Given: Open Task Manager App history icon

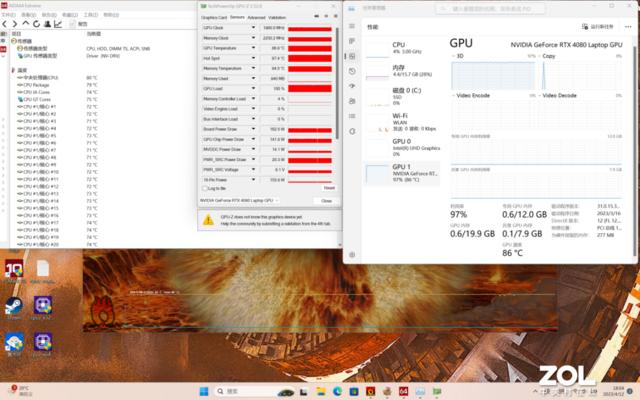Looking at the screenshot, I should [352, 71].
